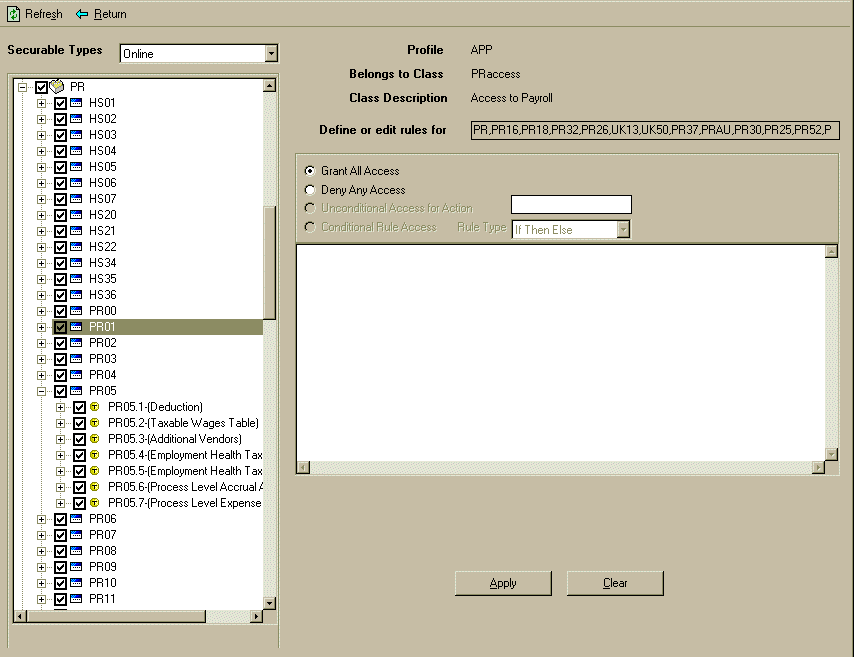Open the Rule Type If Then Else dropdown
Viewport: 854px width, 657px height.
(624, 229)
